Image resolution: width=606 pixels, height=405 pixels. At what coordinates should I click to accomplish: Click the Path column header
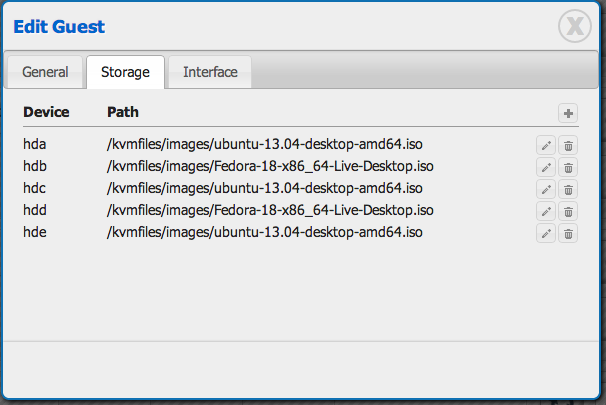click(x=124, y=112)
